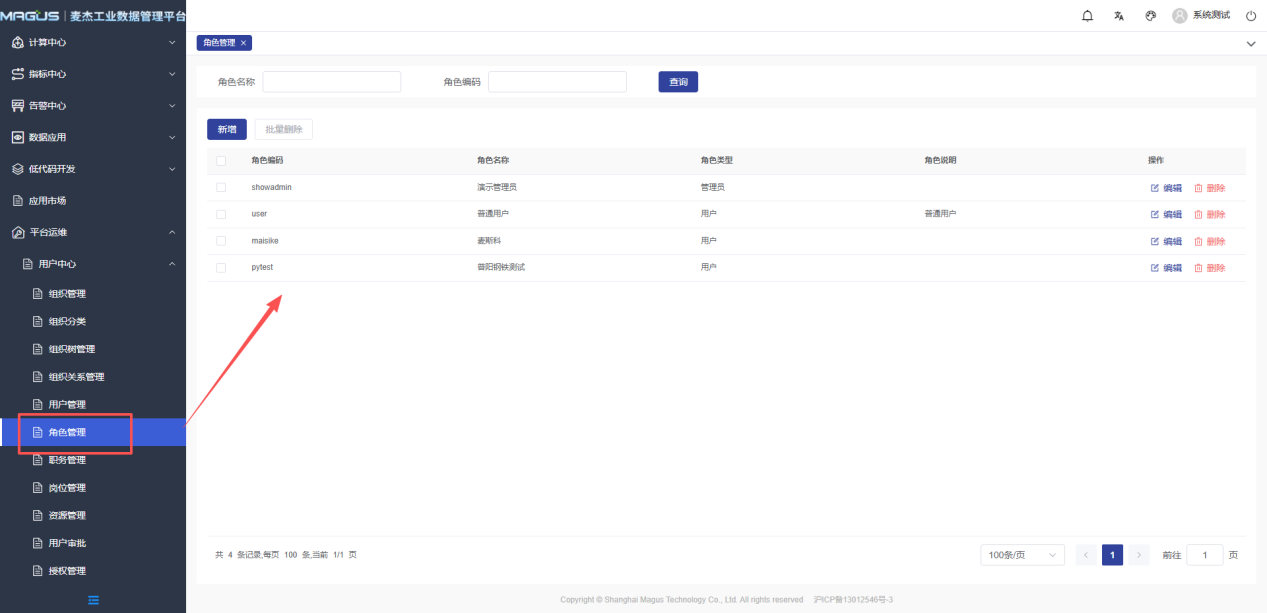This screenshot has height=613, width=1267.
Task: Check the showadmin row checkbox
Action: pos(221,188)
